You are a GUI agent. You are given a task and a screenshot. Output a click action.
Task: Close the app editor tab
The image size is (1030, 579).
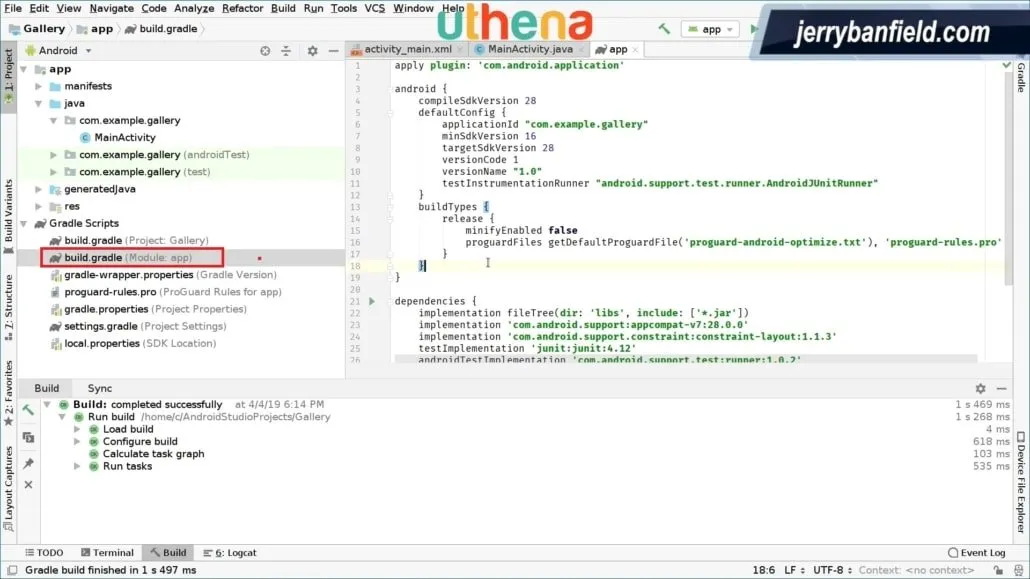click(x=635, y=49)
